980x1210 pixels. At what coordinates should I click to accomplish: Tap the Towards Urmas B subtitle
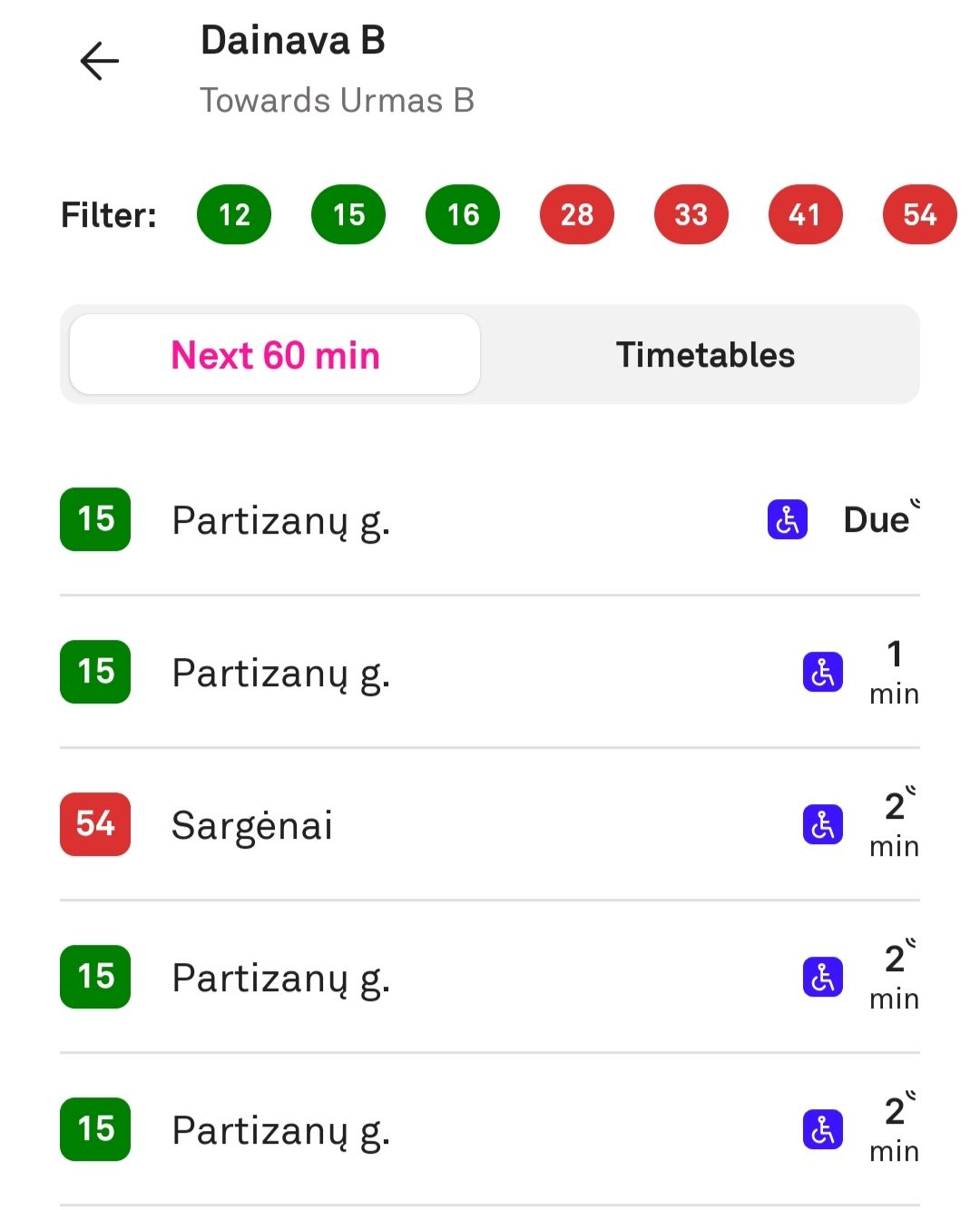(337, 101)
